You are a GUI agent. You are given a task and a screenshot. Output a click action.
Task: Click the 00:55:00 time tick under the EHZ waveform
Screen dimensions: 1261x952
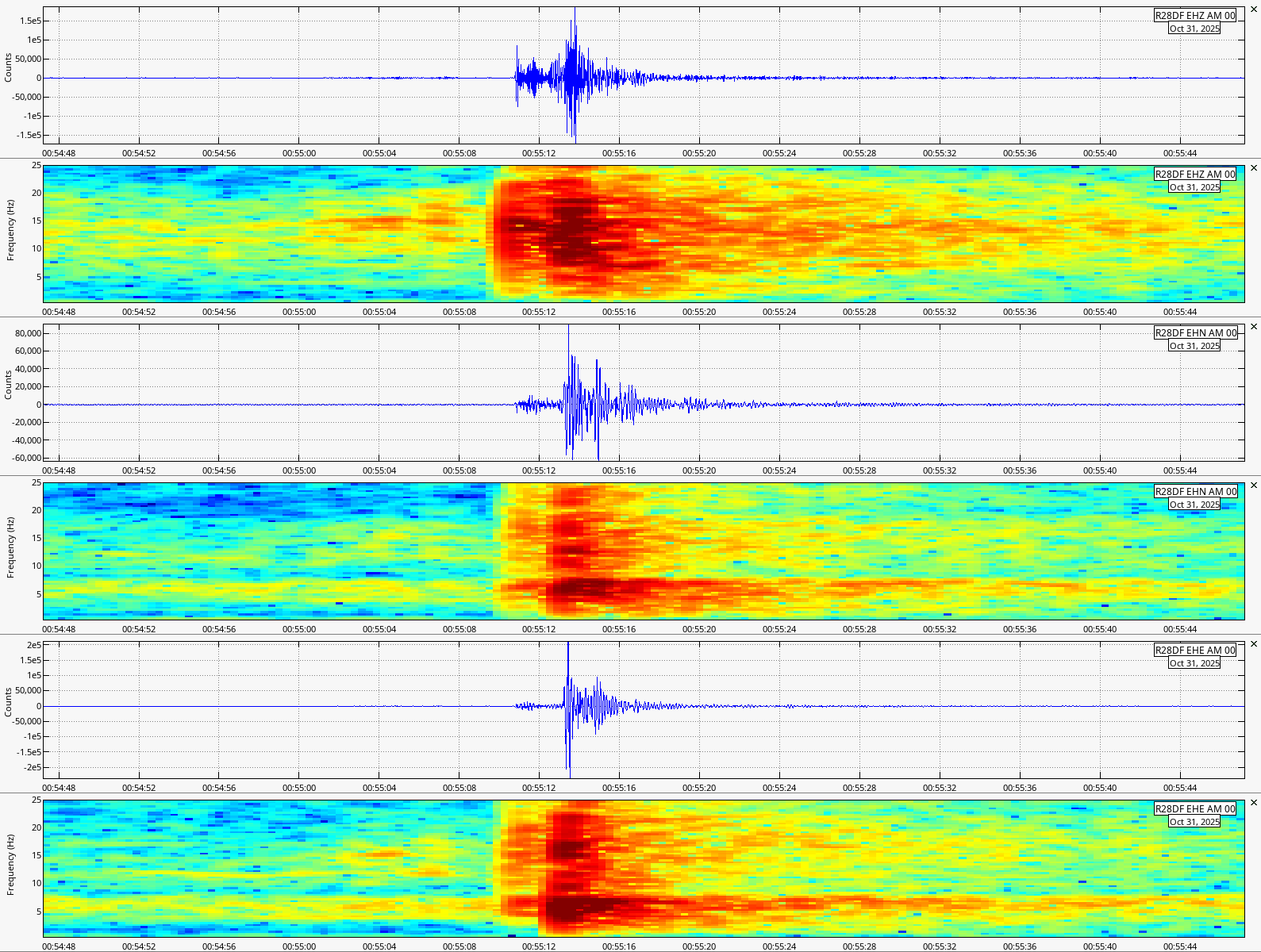[299, 153]
